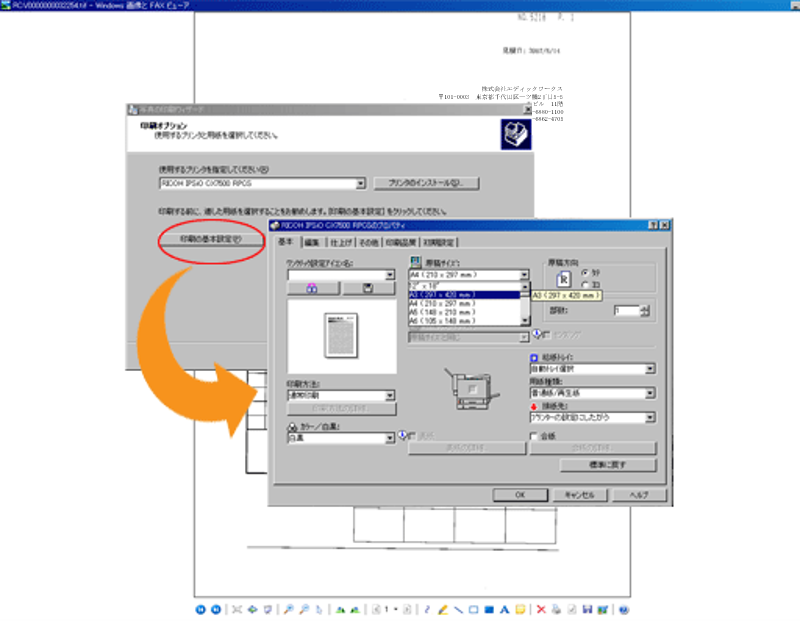Click プリンタのインストール button in wizard
800x621 pixels.
click(426, 183)
